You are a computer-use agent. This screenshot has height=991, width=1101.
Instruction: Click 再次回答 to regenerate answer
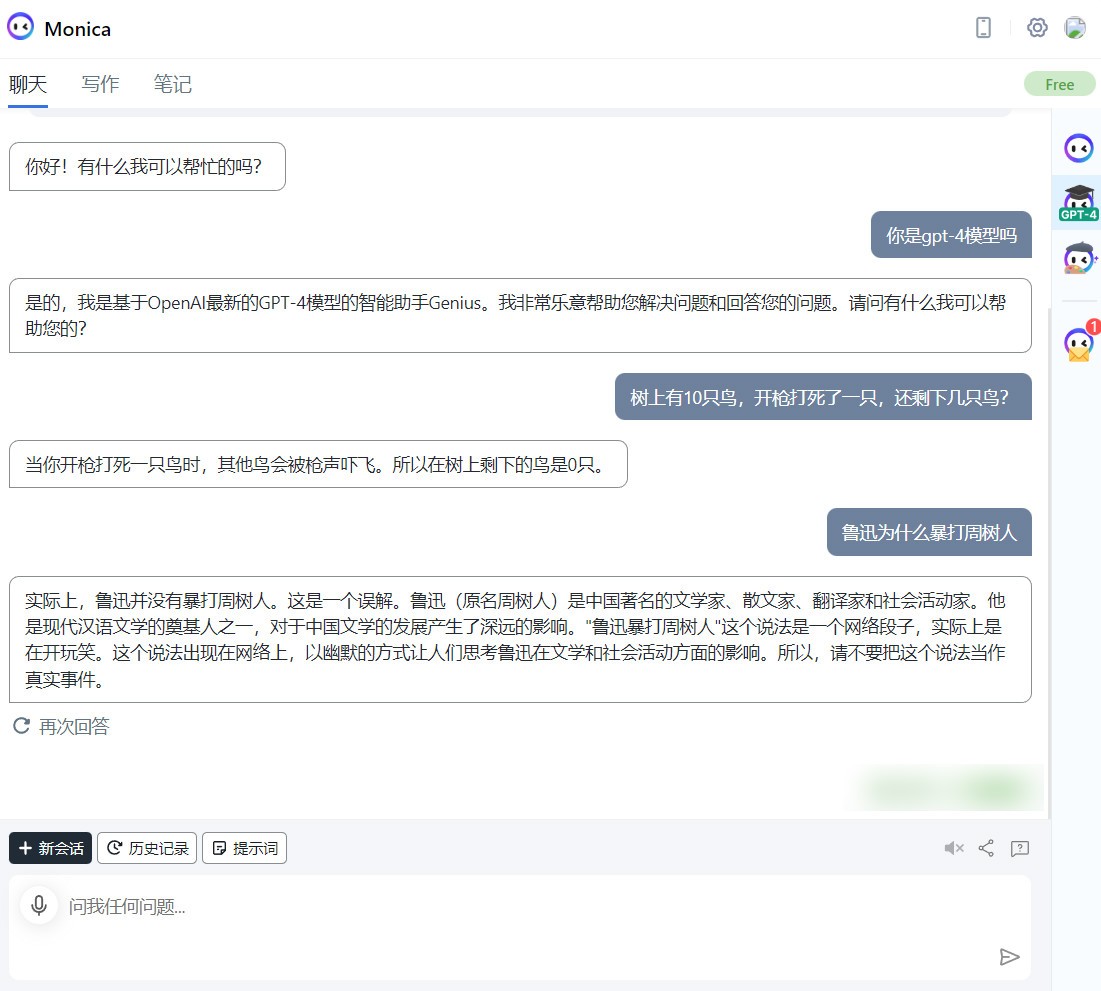pyautogui.click(x=62, y=726)
